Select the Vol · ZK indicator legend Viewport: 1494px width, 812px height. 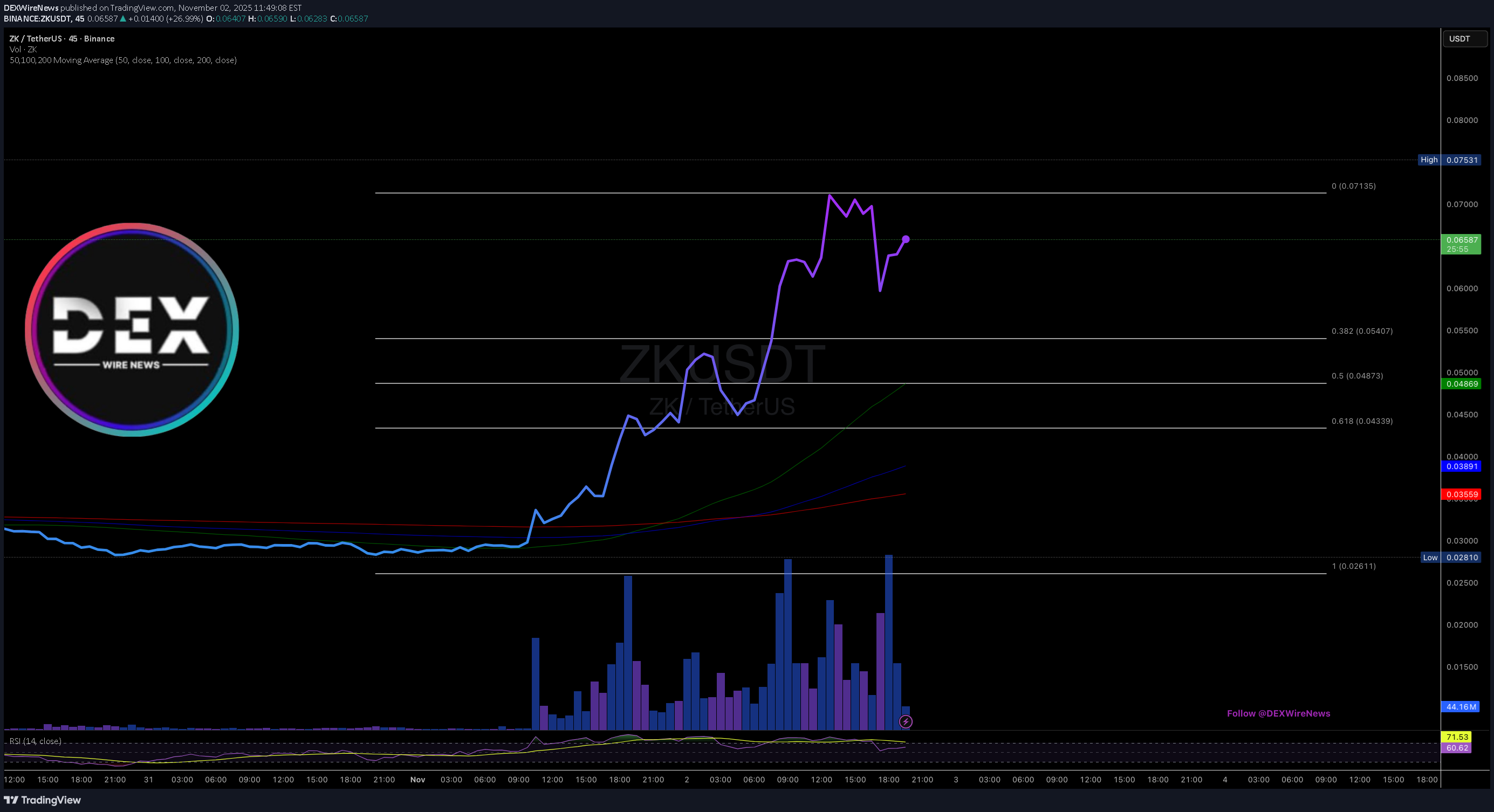tap(23, 49)
